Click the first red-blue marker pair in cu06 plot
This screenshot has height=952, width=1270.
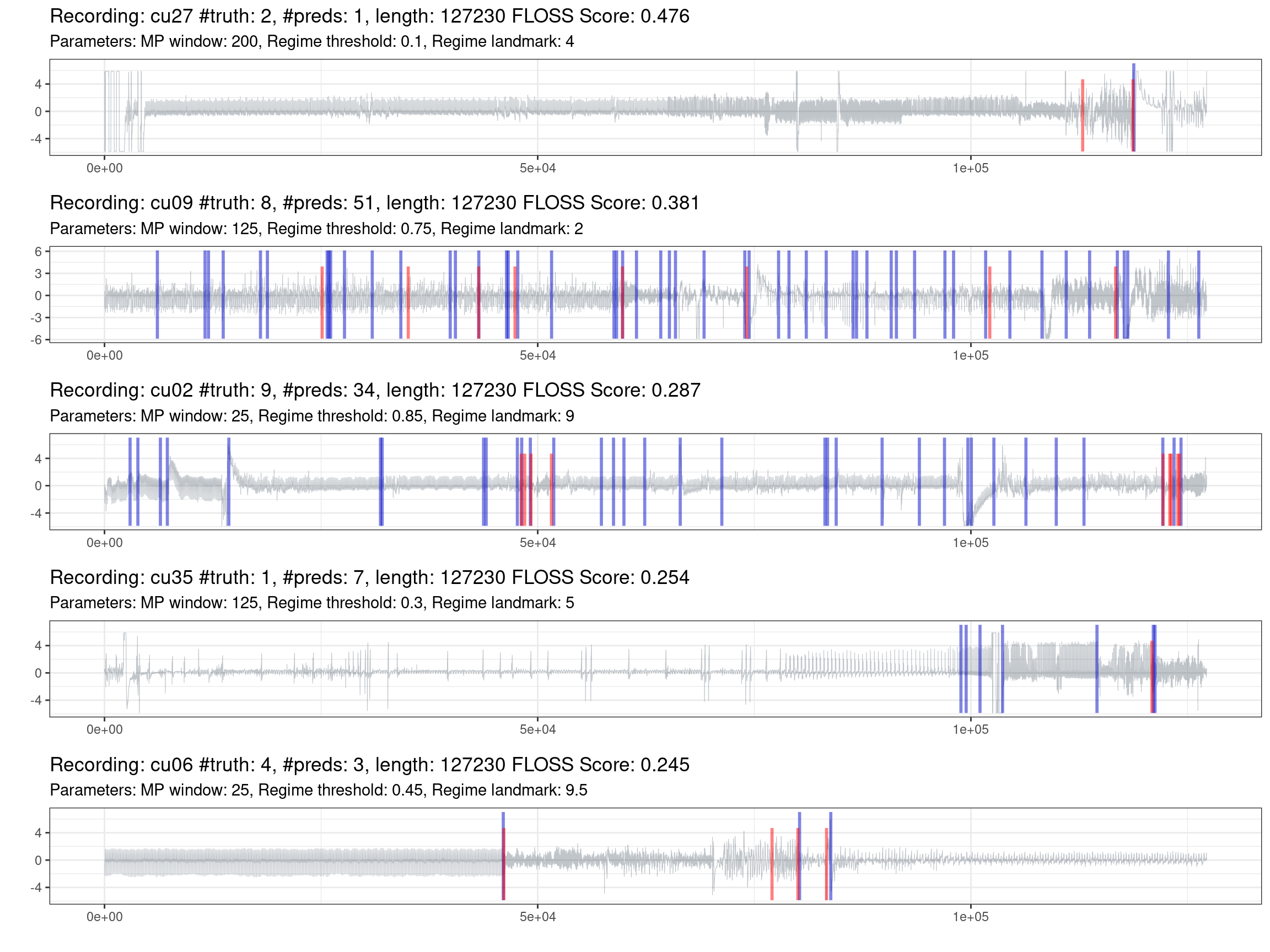(x=503, y=856)
